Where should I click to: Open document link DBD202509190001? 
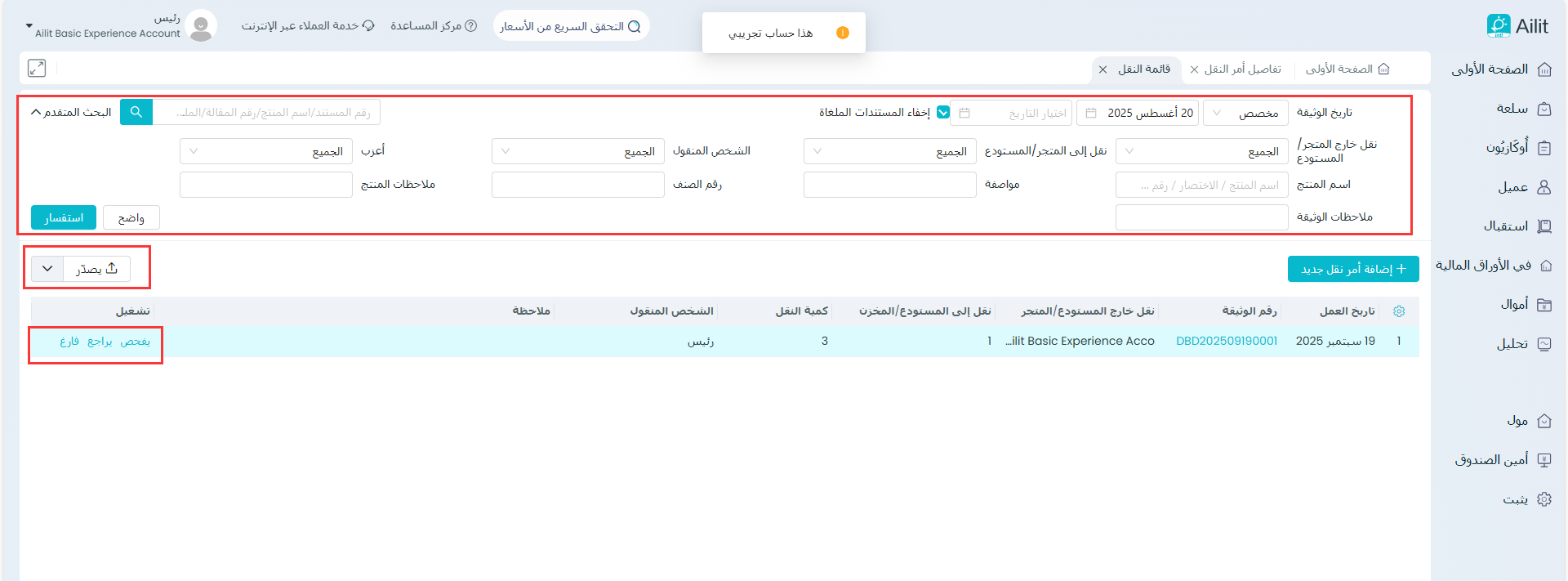(x=1226, y=342)
